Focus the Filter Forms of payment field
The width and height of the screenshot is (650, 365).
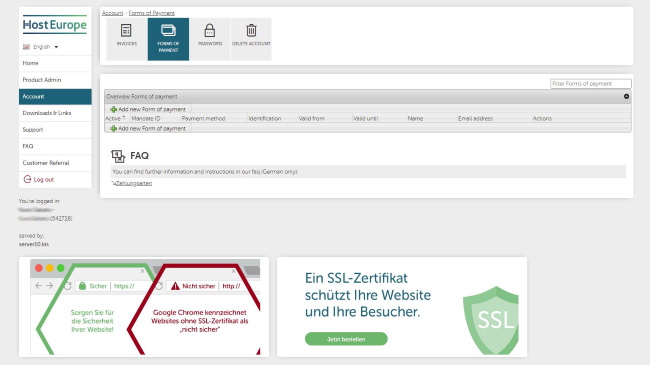tap(591, 83)
